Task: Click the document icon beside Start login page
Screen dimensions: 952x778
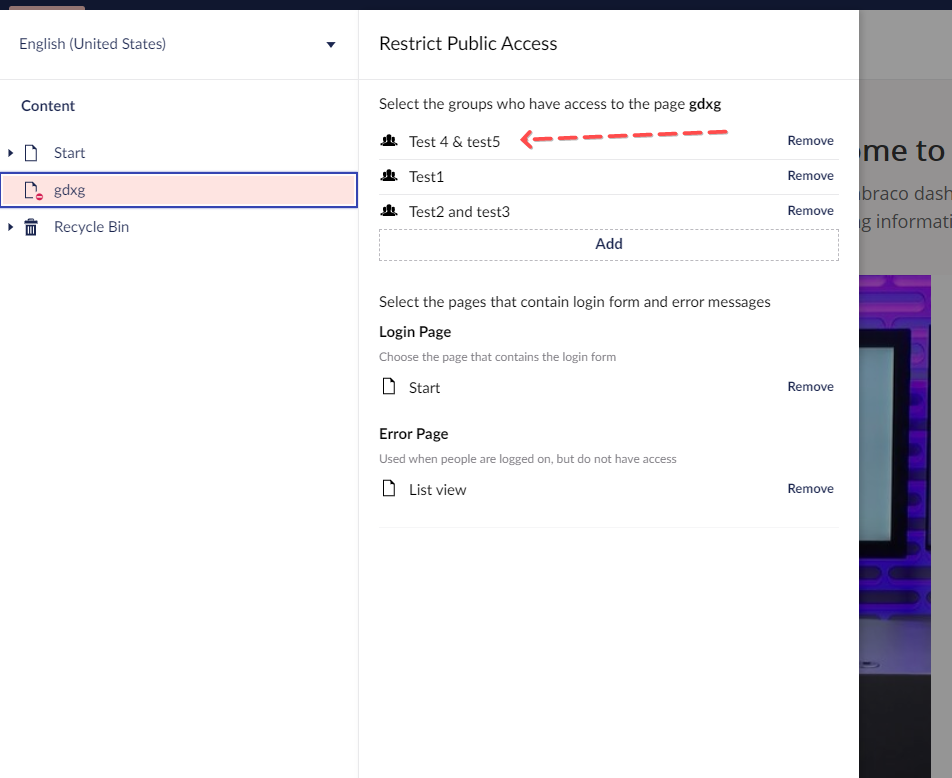Action: click(x=389, y=386)
